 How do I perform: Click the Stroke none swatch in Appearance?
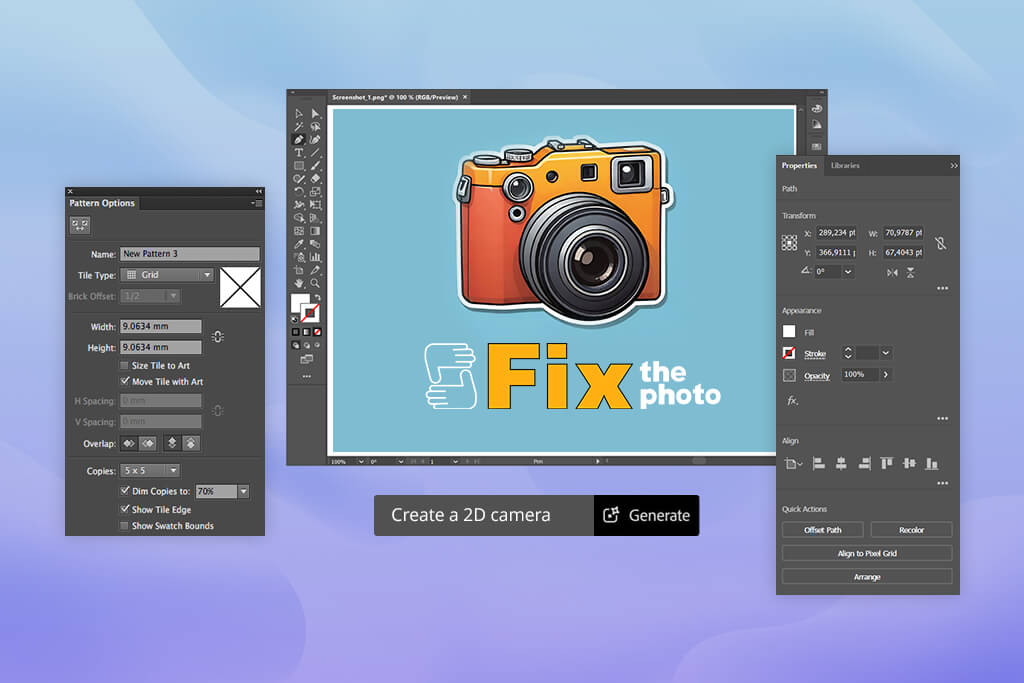(789, 353)
